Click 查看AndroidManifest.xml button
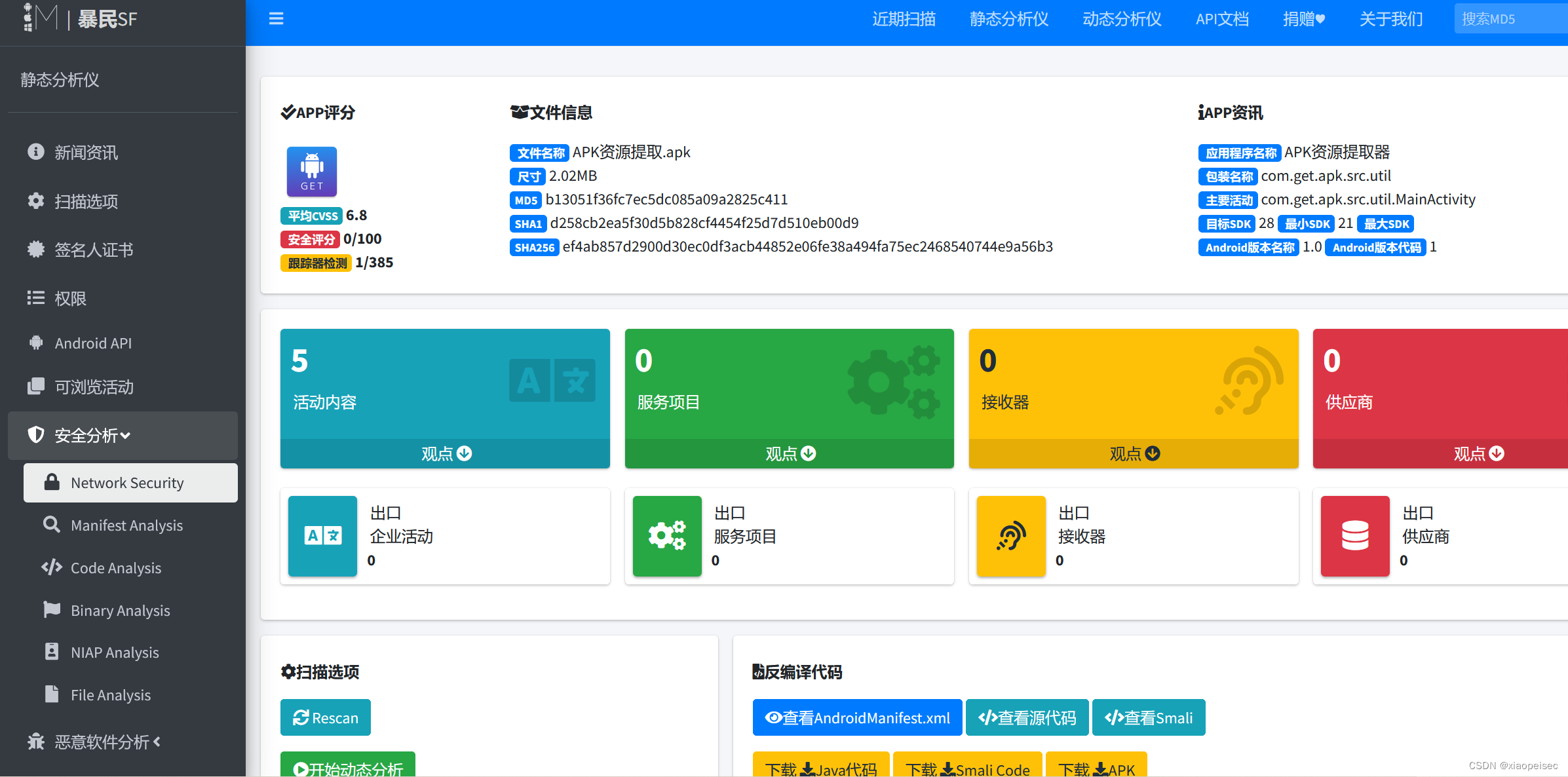Image resolution: width=1568 pixels, height=777 pixels. click(x=857, y=717)
